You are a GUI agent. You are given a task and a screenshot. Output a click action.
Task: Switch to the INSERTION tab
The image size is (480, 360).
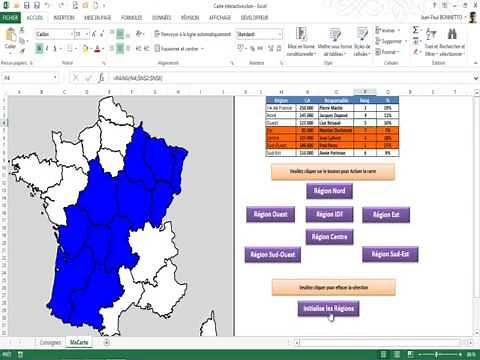pos(64,17)
